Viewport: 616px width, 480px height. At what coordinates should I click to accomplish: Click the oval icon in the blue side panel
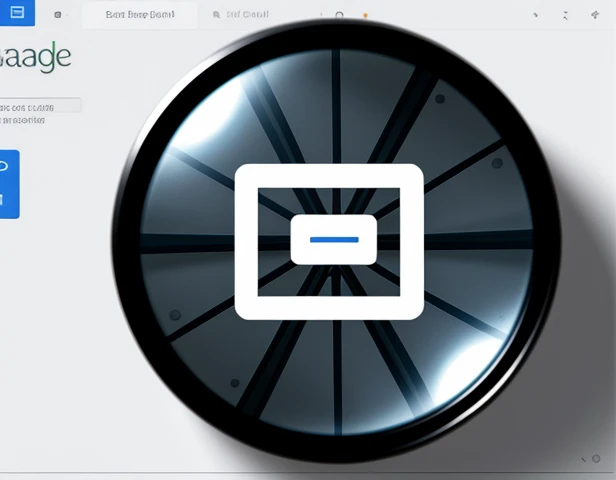click(4, 166)
